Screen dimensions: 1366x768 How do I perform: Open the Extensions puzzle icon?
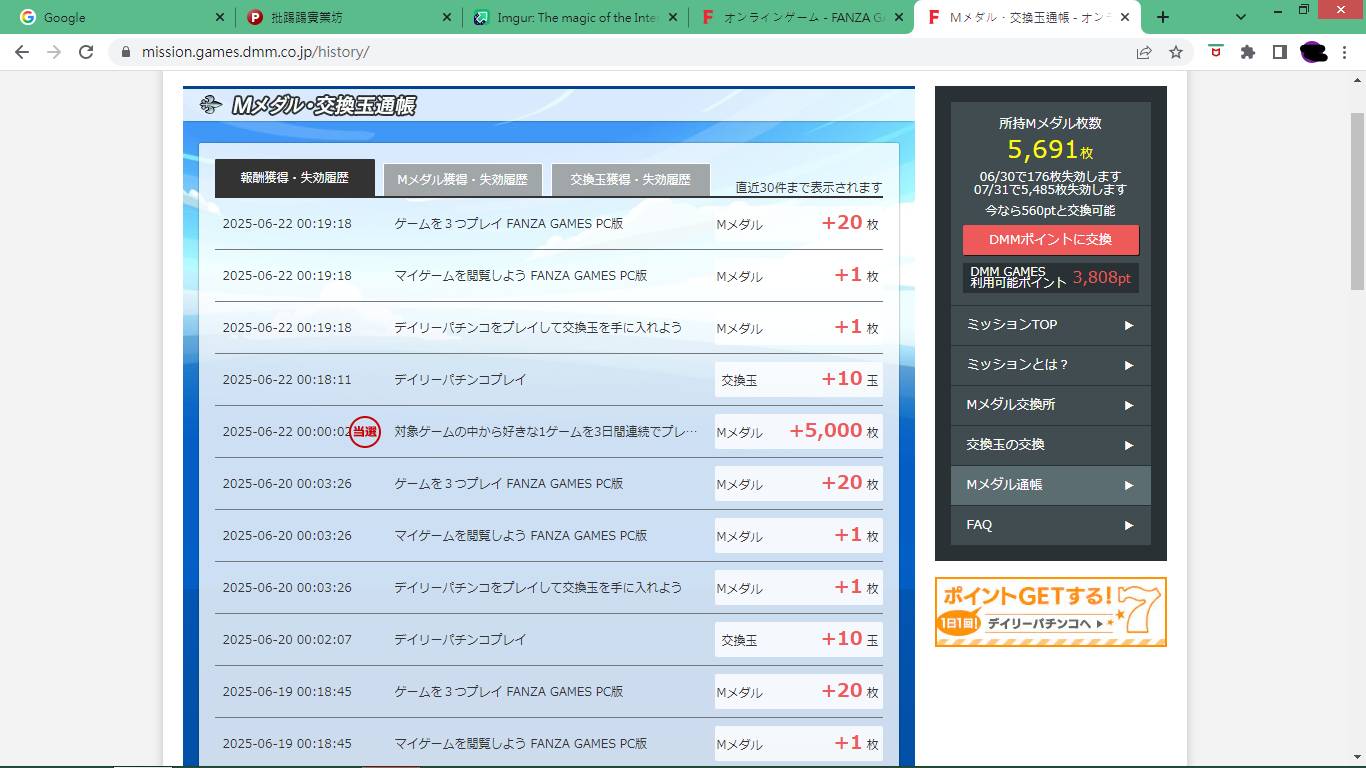(1248, 52)
